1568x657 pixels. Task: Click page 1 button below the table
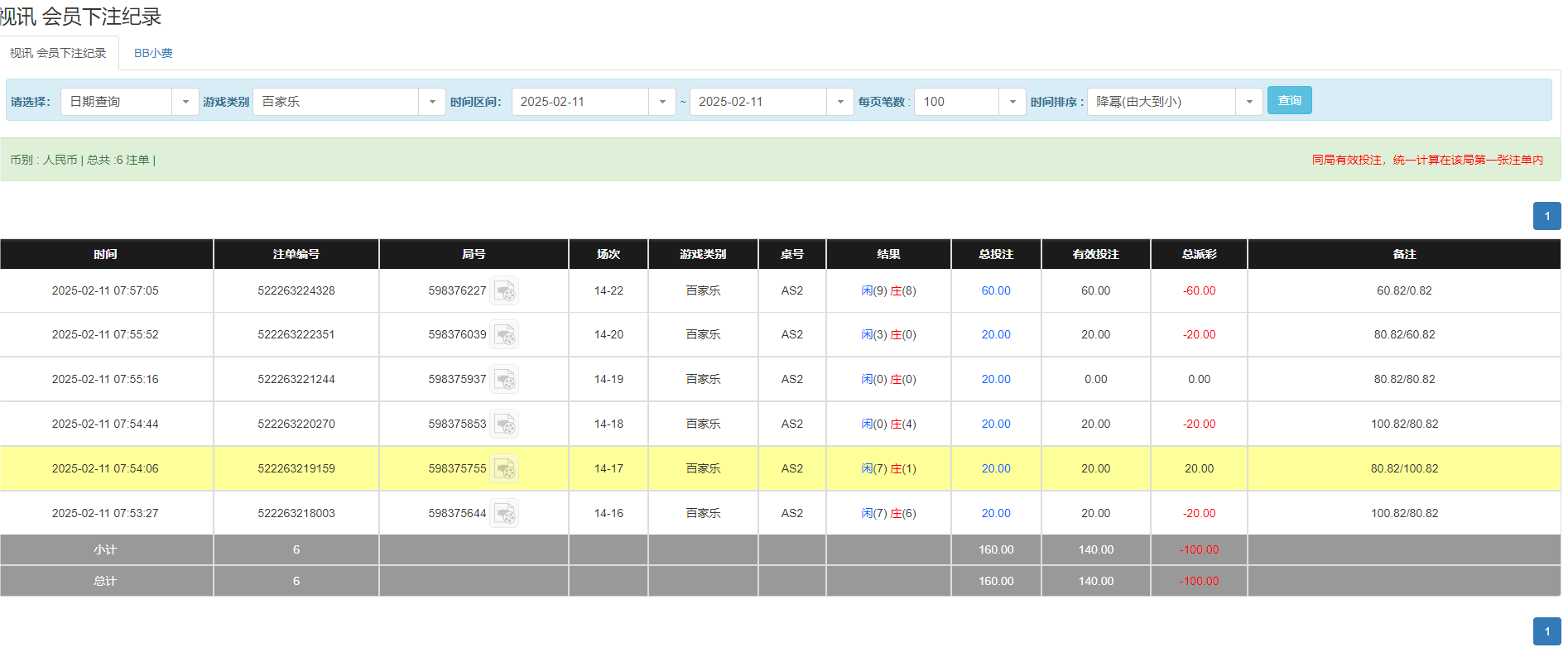1546,631
